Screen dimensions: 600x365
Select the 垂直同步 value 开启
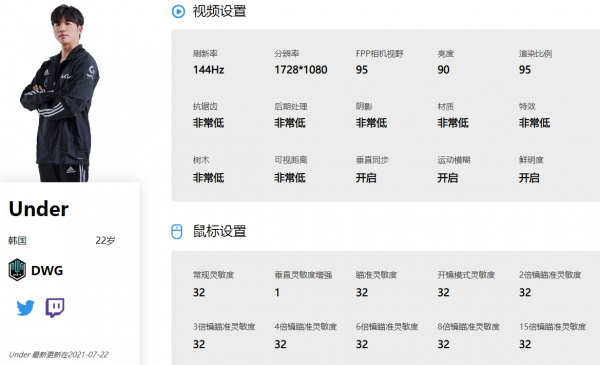click(x=366, y=178)
